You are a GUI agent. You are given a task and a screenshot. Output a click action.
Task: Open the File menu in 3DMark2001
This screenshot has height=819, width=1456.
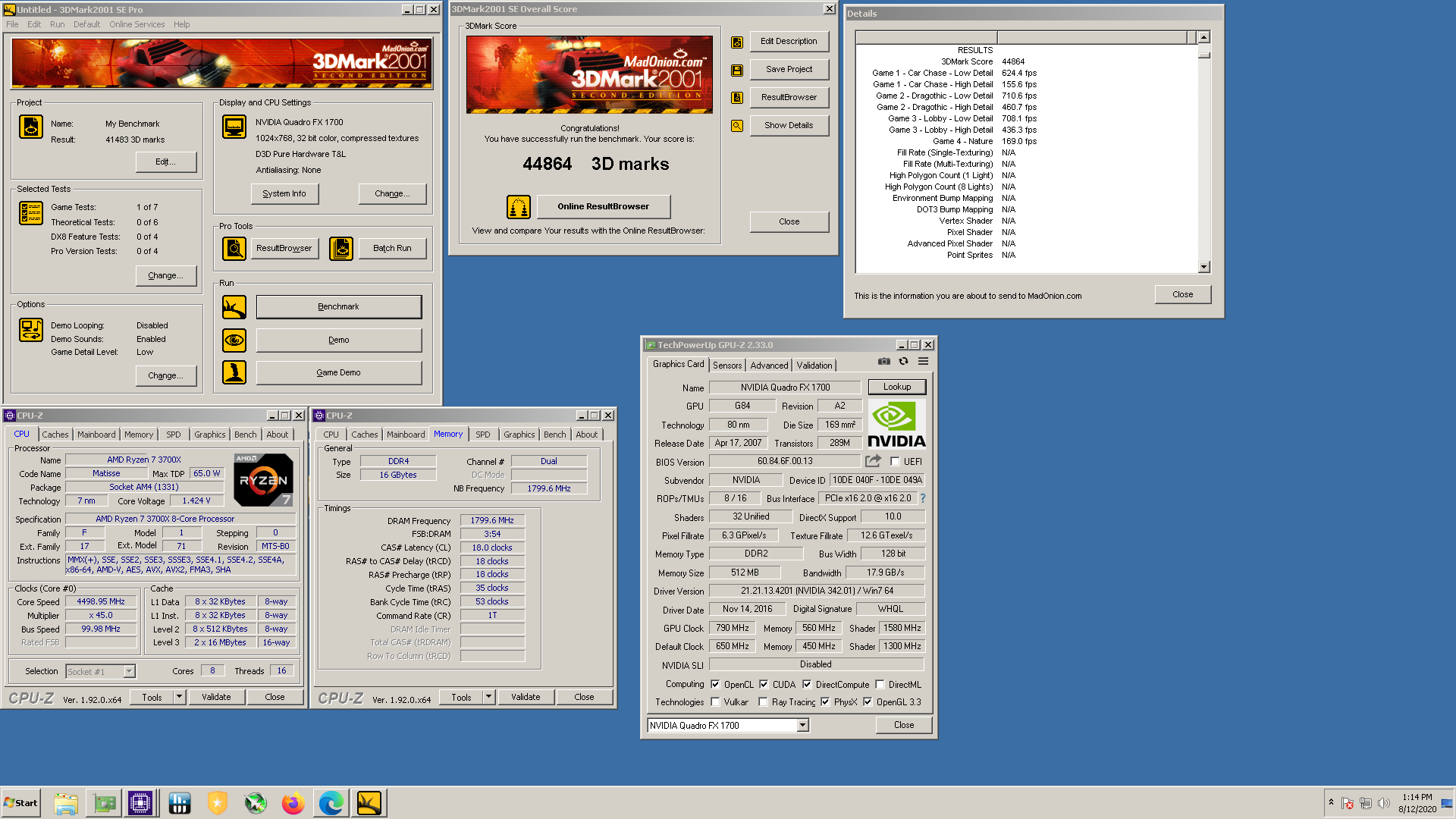[x=12, y=24]
